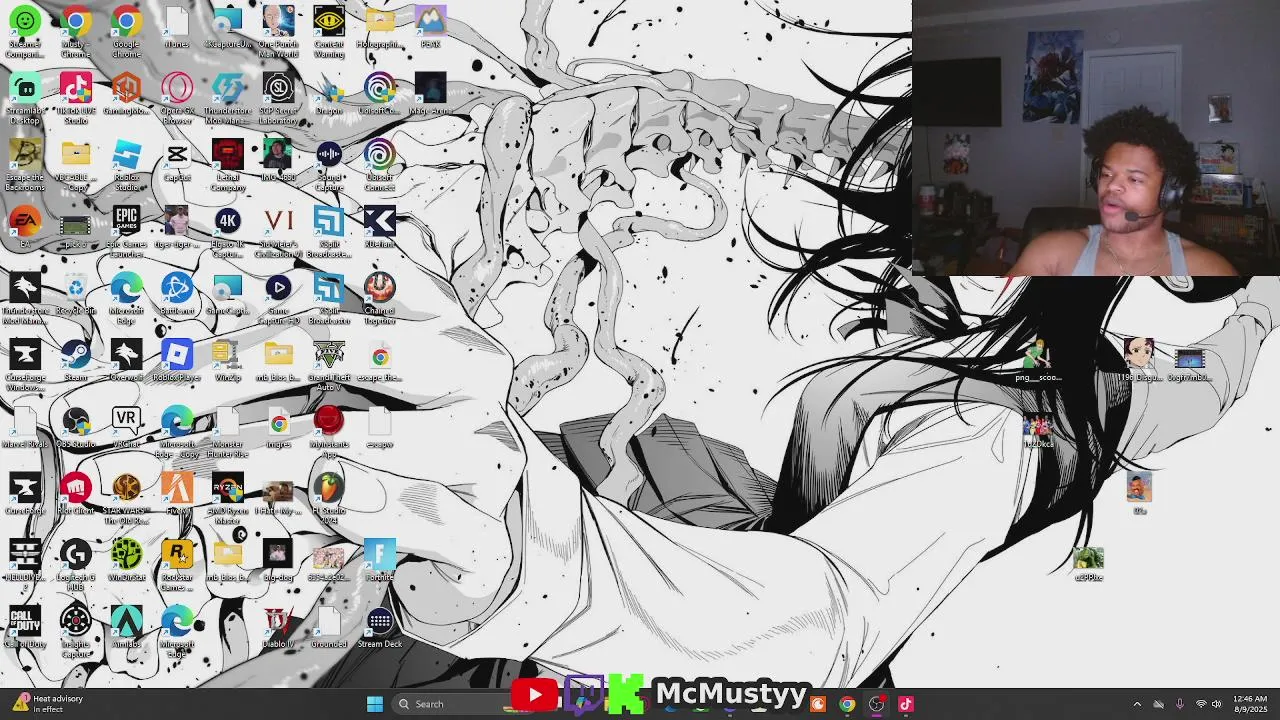
Task: Show hidden system tray icons
Action: (1137, 704)
